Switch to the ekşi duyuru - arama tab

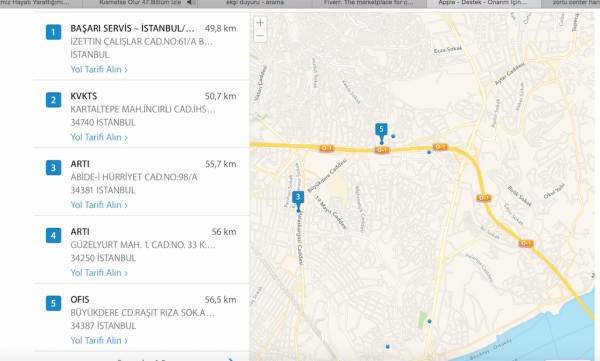tap(255, 3)
